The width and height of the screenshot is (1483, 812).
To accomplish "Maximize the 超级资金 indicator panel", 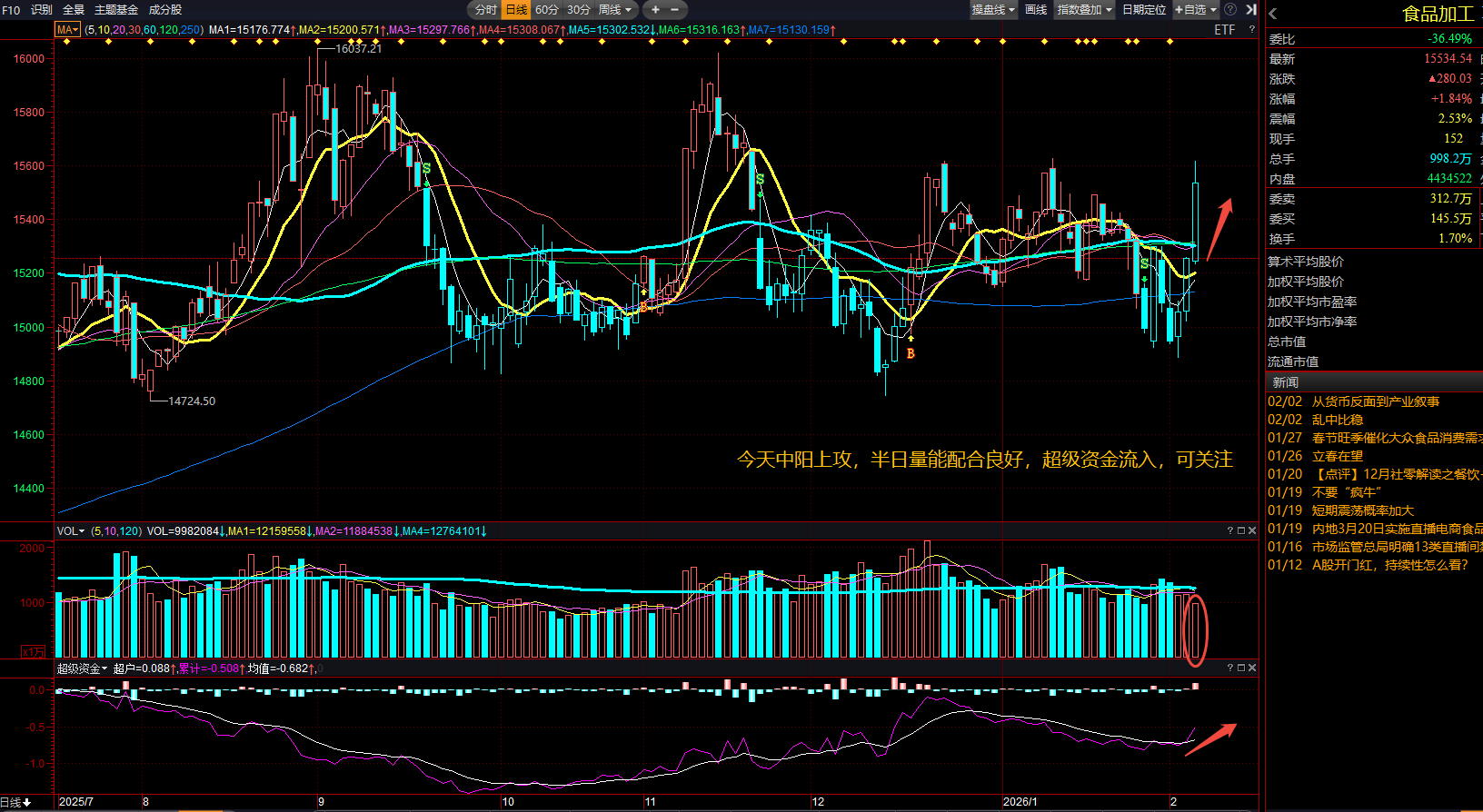I will (x=1241, y=668).
